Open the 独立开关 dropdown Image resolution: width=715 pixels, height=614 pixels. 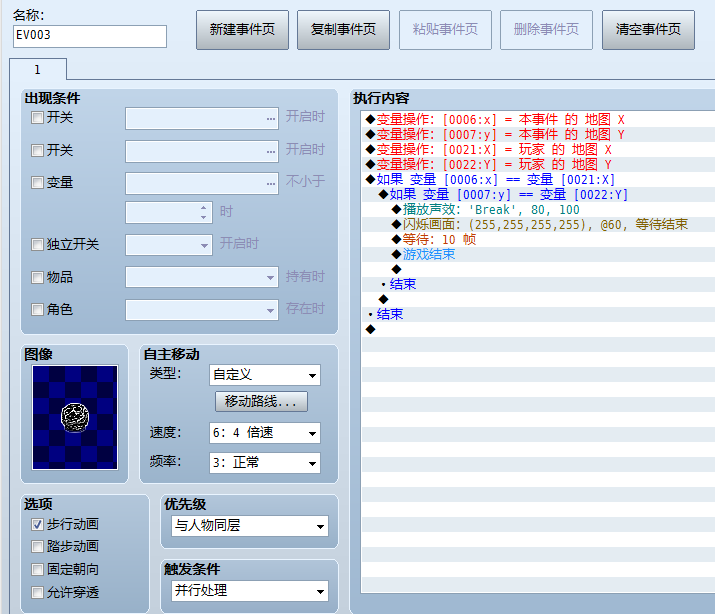click(x=169, y=245)
